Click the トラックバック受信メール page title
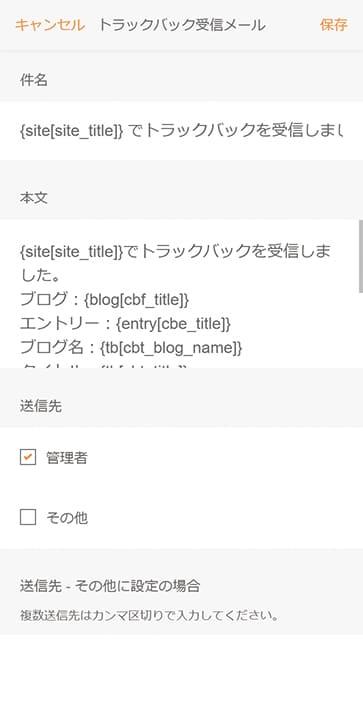This screenshot has width=363, height=704. (182, 25)
